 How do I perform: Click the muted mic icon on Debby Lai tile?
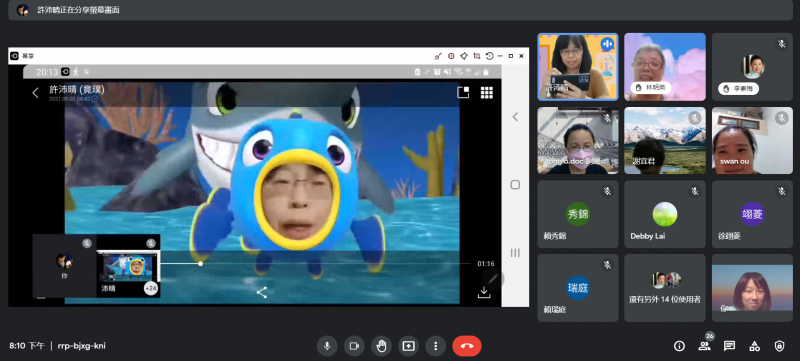tap(694, 191)
